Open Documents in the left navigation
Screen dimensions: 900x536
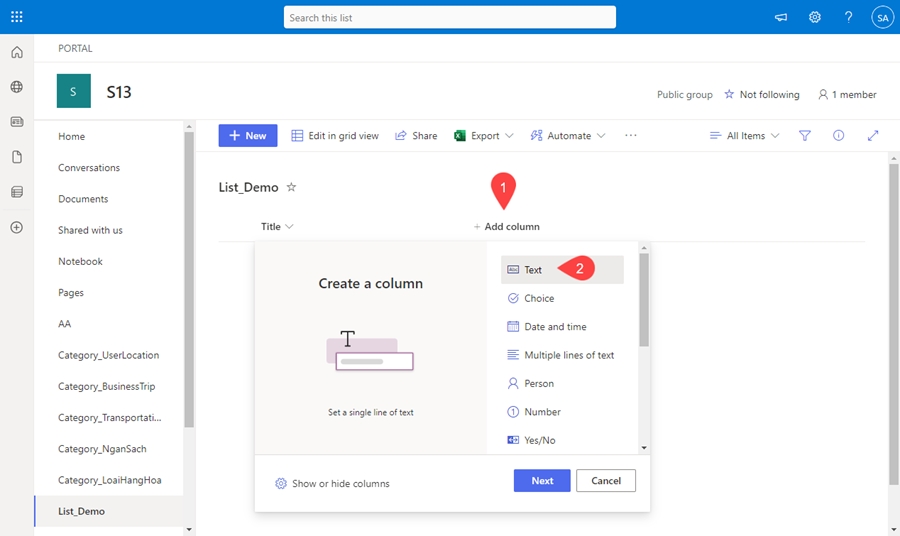click(x=83, y=199)
